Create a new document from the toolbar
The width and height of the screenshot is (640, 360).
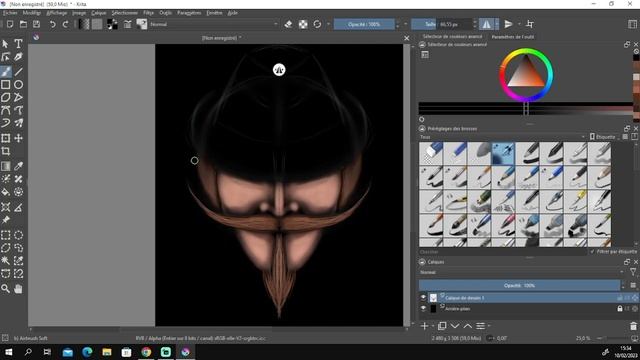(x=10, y=24)
